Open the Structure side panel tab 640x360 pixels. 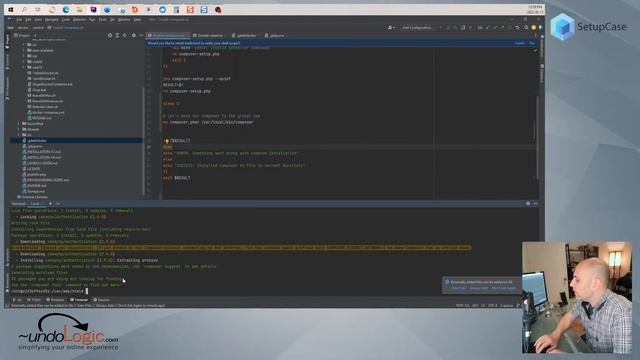[x=7, y=256]
